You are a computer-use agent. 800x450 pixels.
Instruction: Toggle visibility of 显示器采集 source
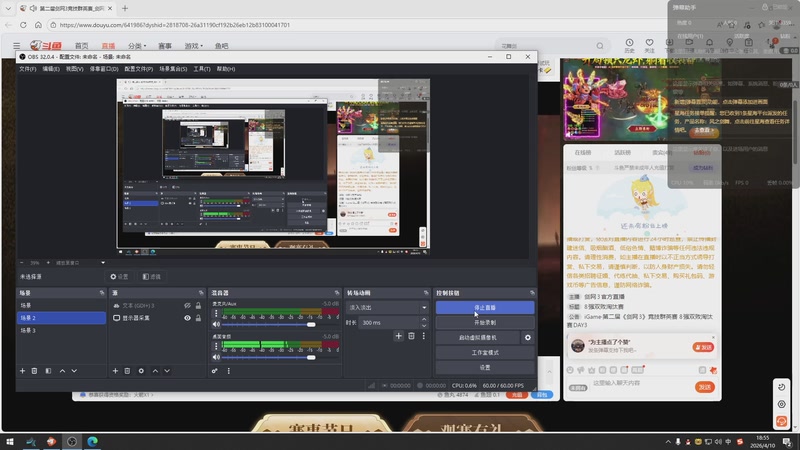[187, 318]
